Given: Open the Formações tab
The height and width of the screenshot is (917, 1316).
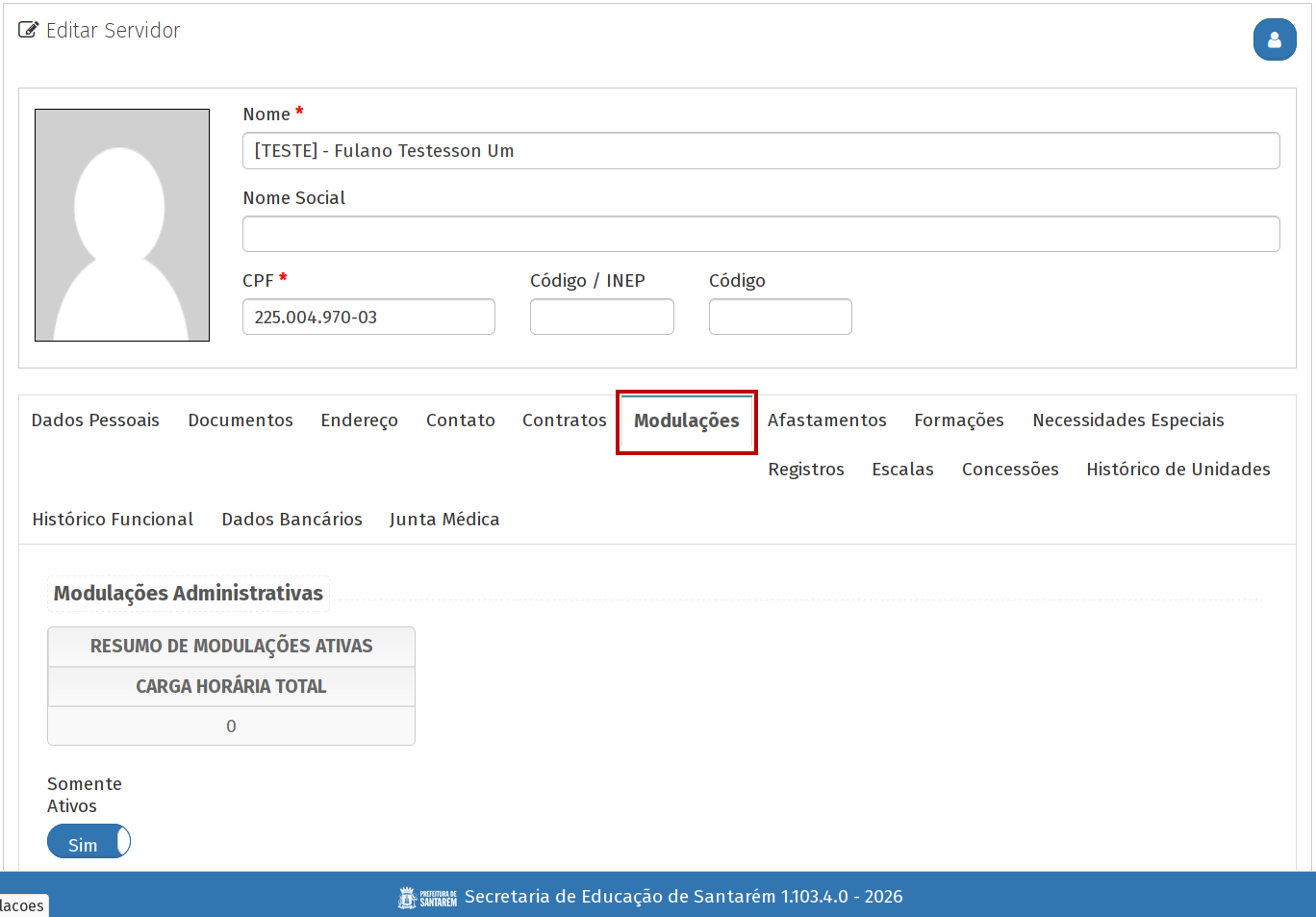Looking at the screenshot, I should click(958, 420).
